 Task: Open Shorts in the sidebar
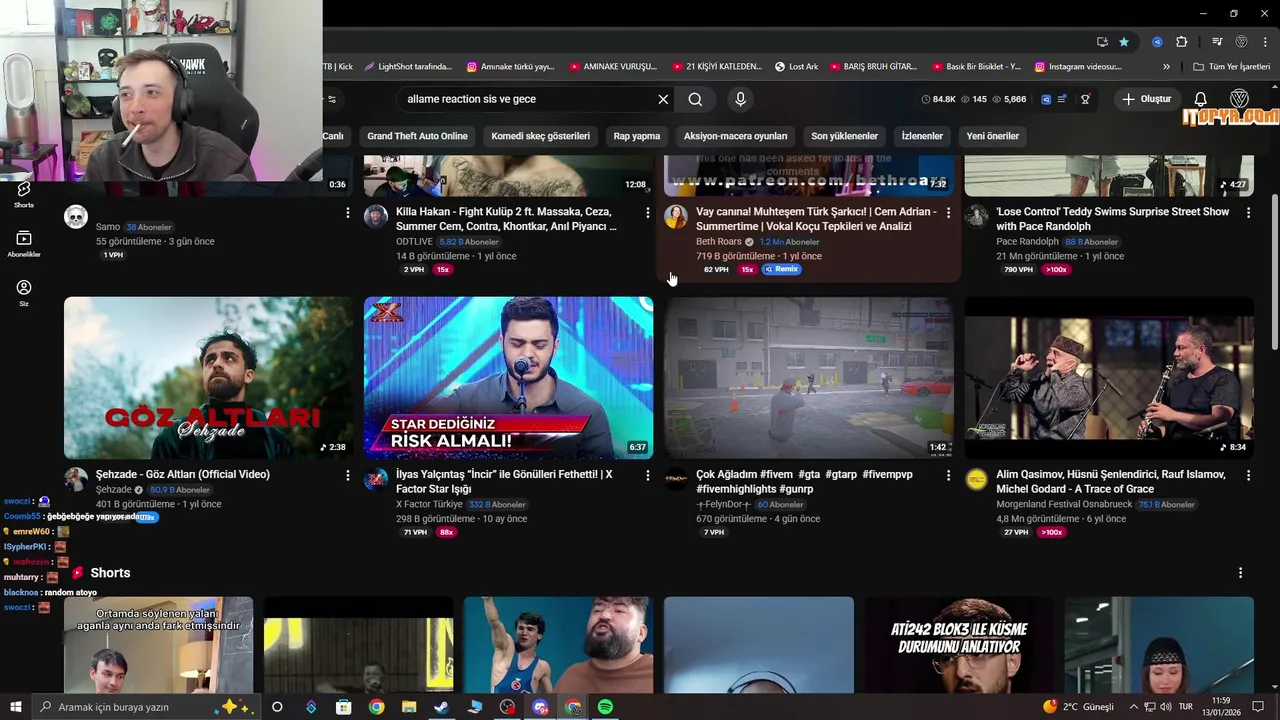24,194
